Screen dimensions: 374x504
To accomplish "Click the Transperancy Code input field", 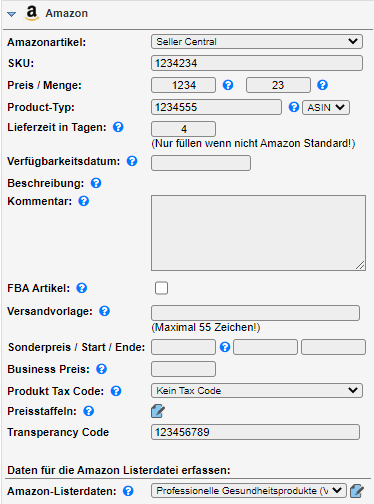I will click(255, 432).
